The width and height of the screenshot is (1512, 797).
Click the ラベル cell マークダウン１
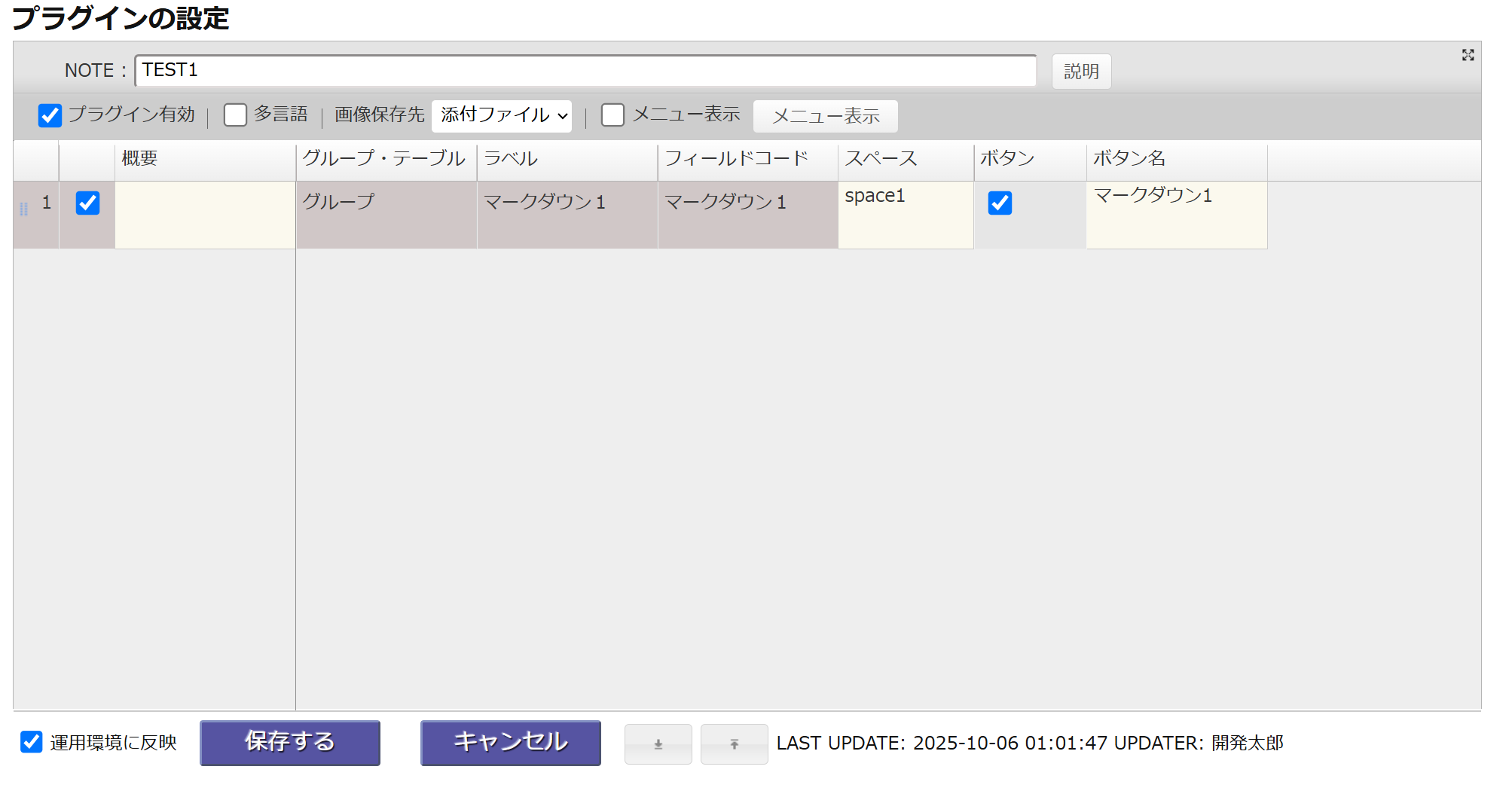(567, 215)
